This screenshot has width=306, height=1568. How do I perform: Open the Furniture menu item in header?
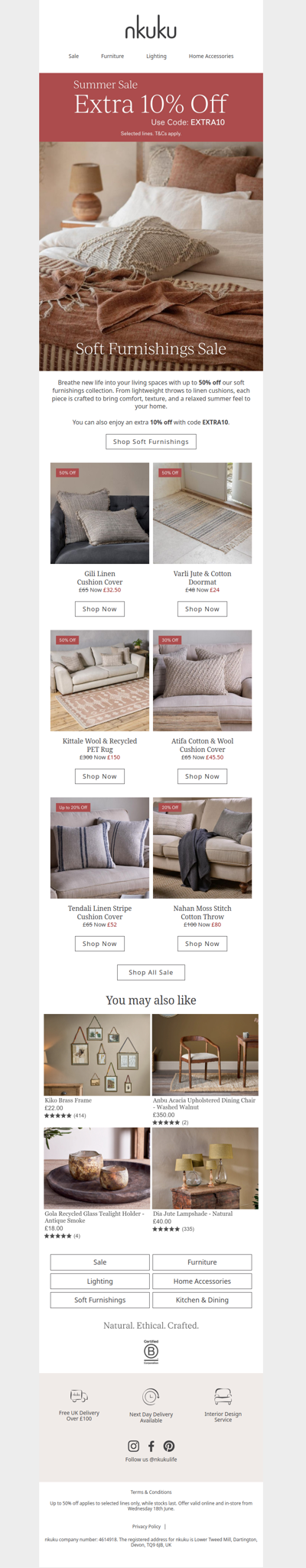112,57
